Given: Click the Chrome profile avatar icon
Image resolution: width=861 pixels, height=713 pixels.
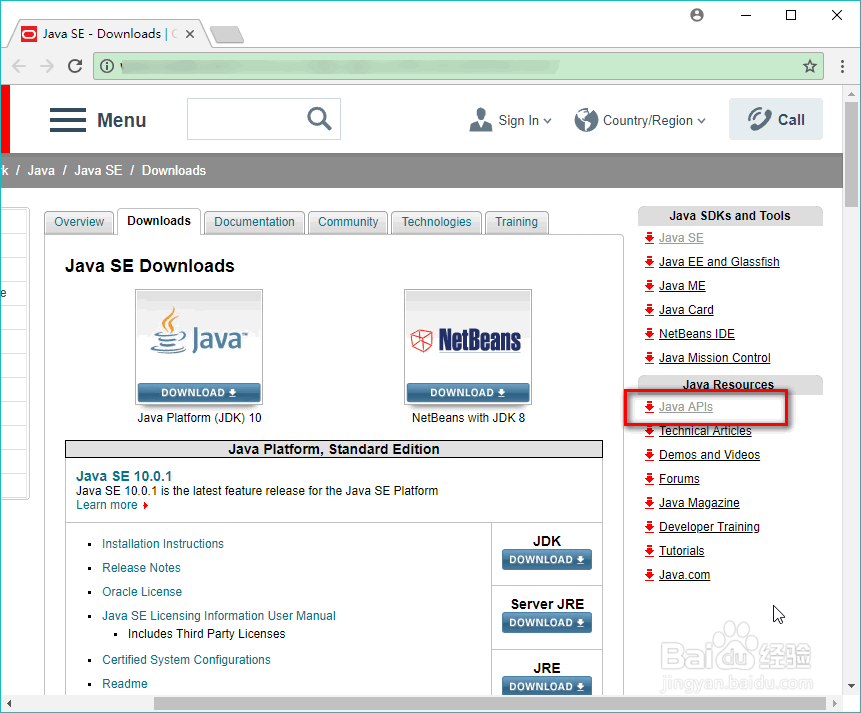Looking at the screenshot, I should point(697,15).
